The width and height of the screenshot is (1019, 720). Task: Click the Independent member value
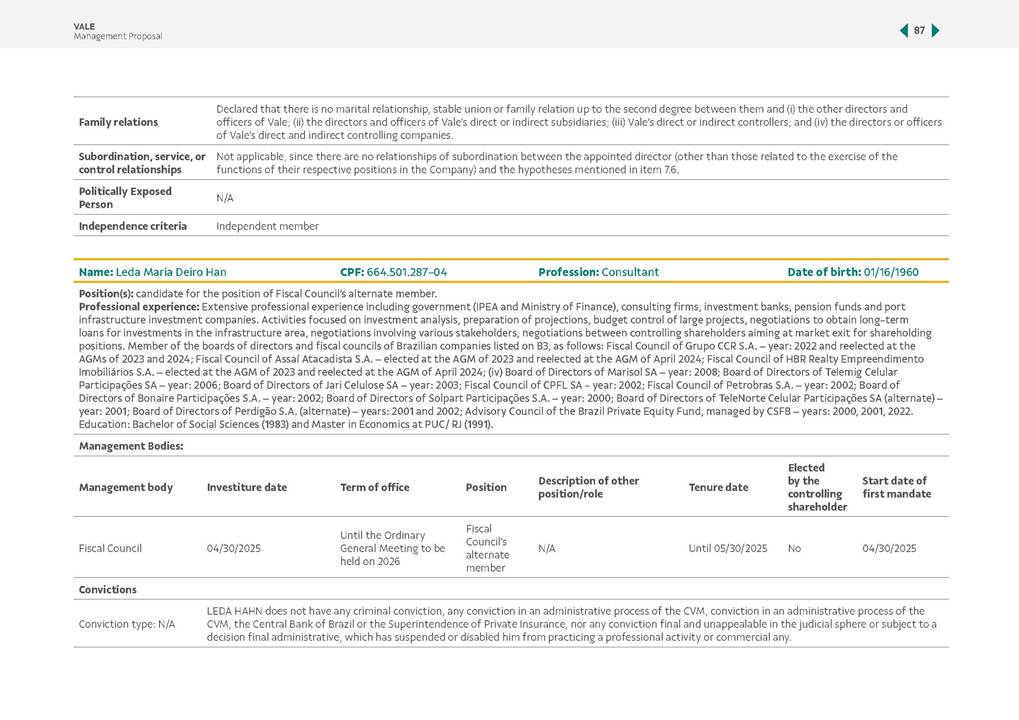pos(267,226)
